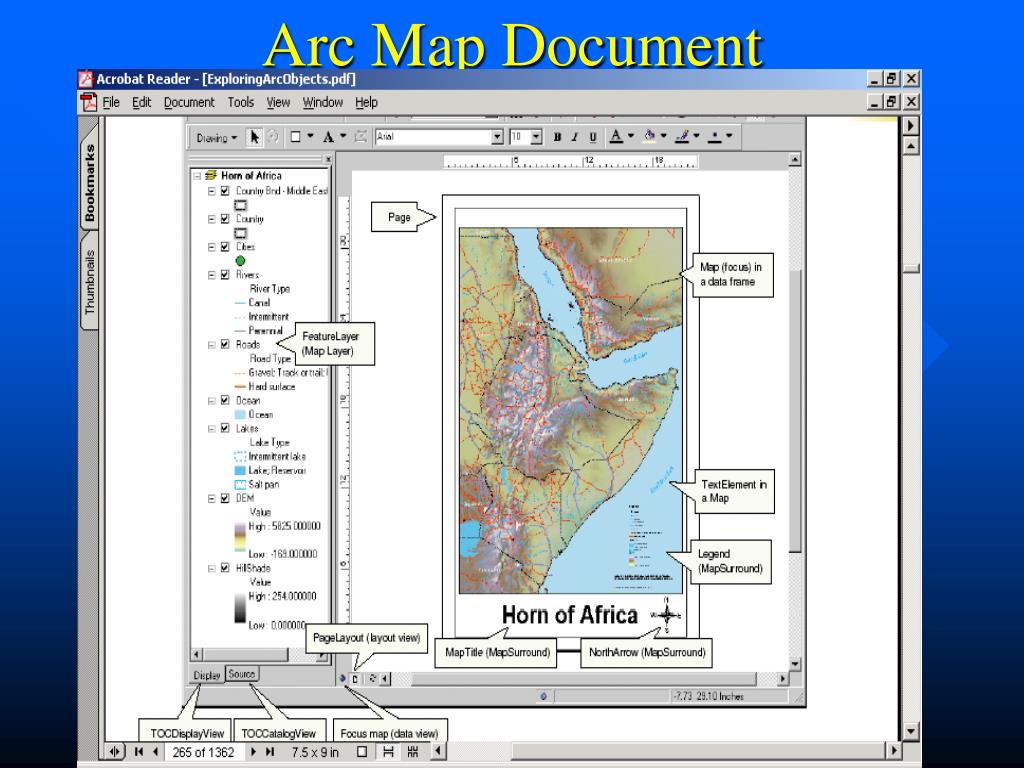Open the Thumbnails side tab
Screen dimensions: 1024x768
89,282
